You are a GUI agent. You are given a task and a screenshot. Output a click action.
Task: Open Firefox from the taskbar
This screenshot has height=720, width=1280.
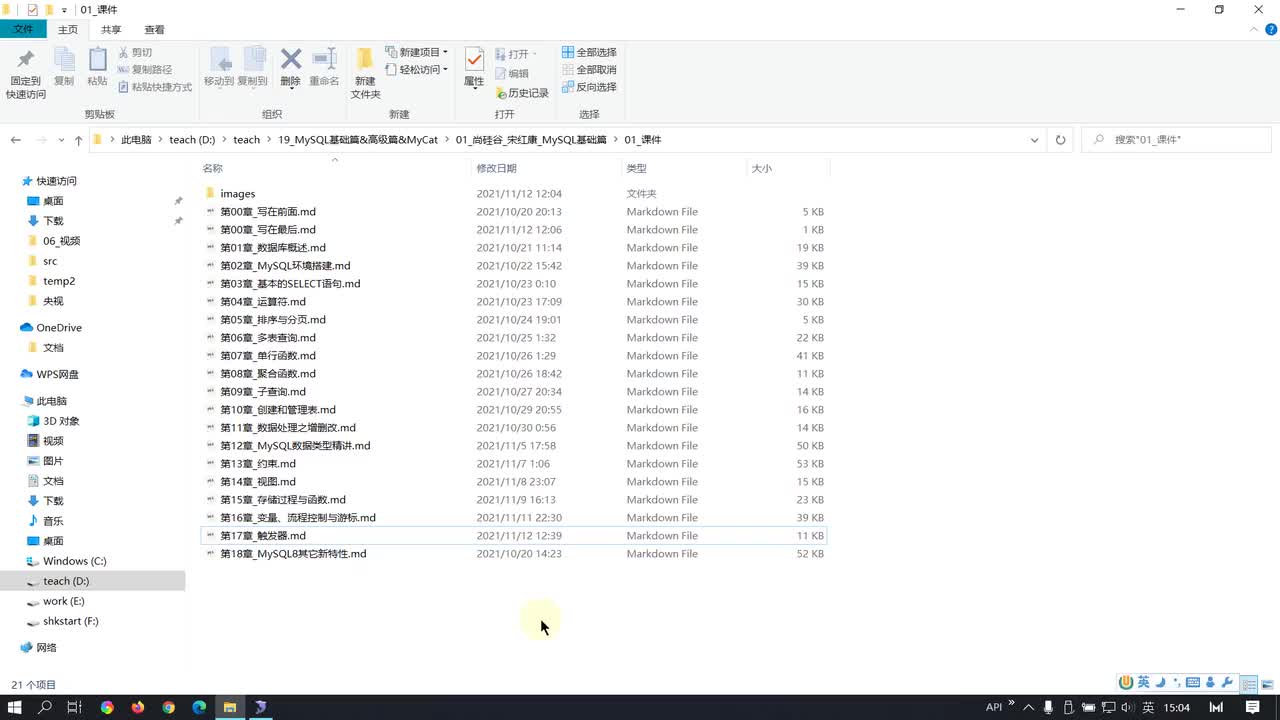pyautogui.click(x=137, y=707)
